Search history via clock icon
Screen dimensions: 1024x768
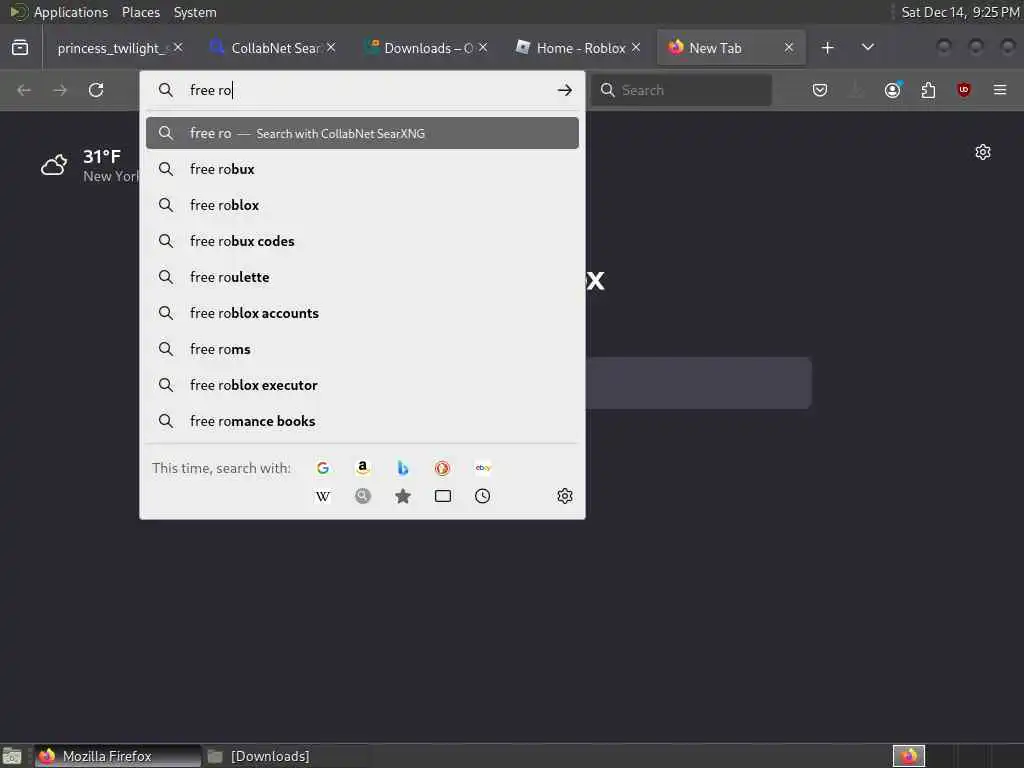pyautogui.click(x=483, y=496)
